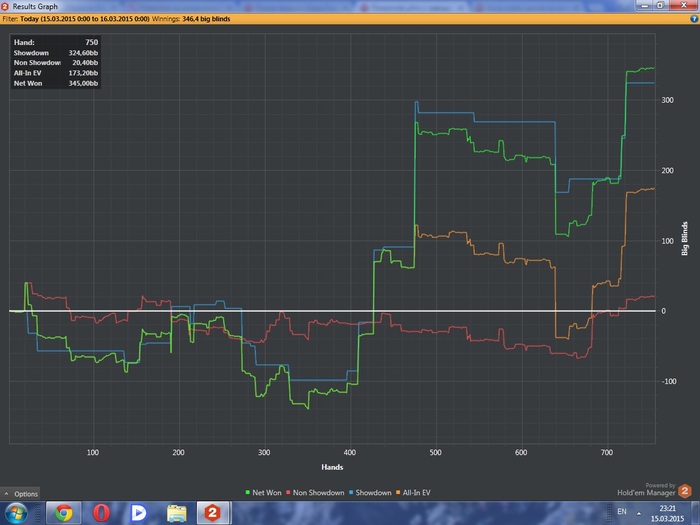Click the Net Won green legend swatch
Screen dimensions: 700x525
point(247,492)
